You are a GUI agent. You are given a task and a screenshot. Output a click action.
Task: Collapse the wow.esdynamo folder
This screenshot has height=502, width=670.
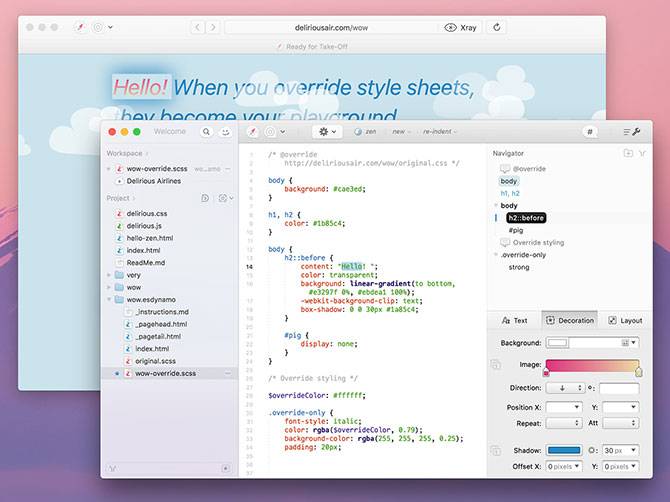(x=109, y=300)
